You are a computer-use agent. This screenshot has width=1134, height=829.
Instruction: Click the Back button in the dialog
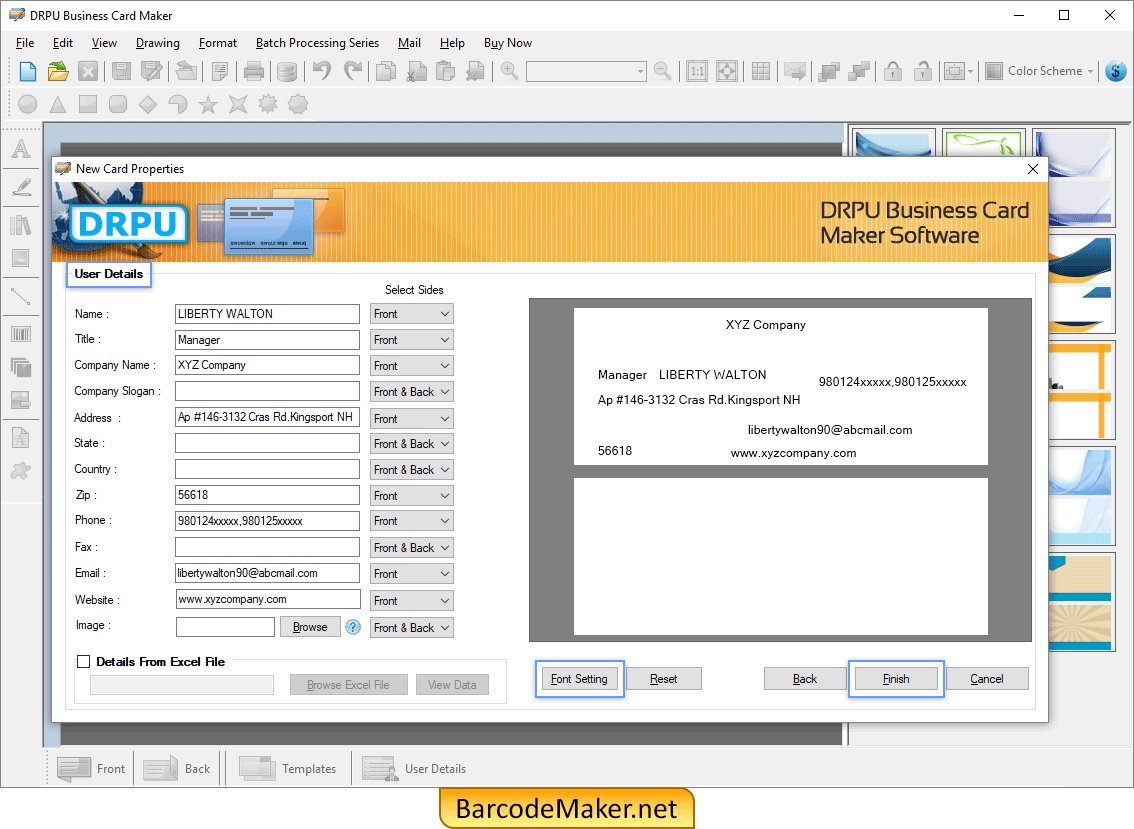(x=805, y=679)
